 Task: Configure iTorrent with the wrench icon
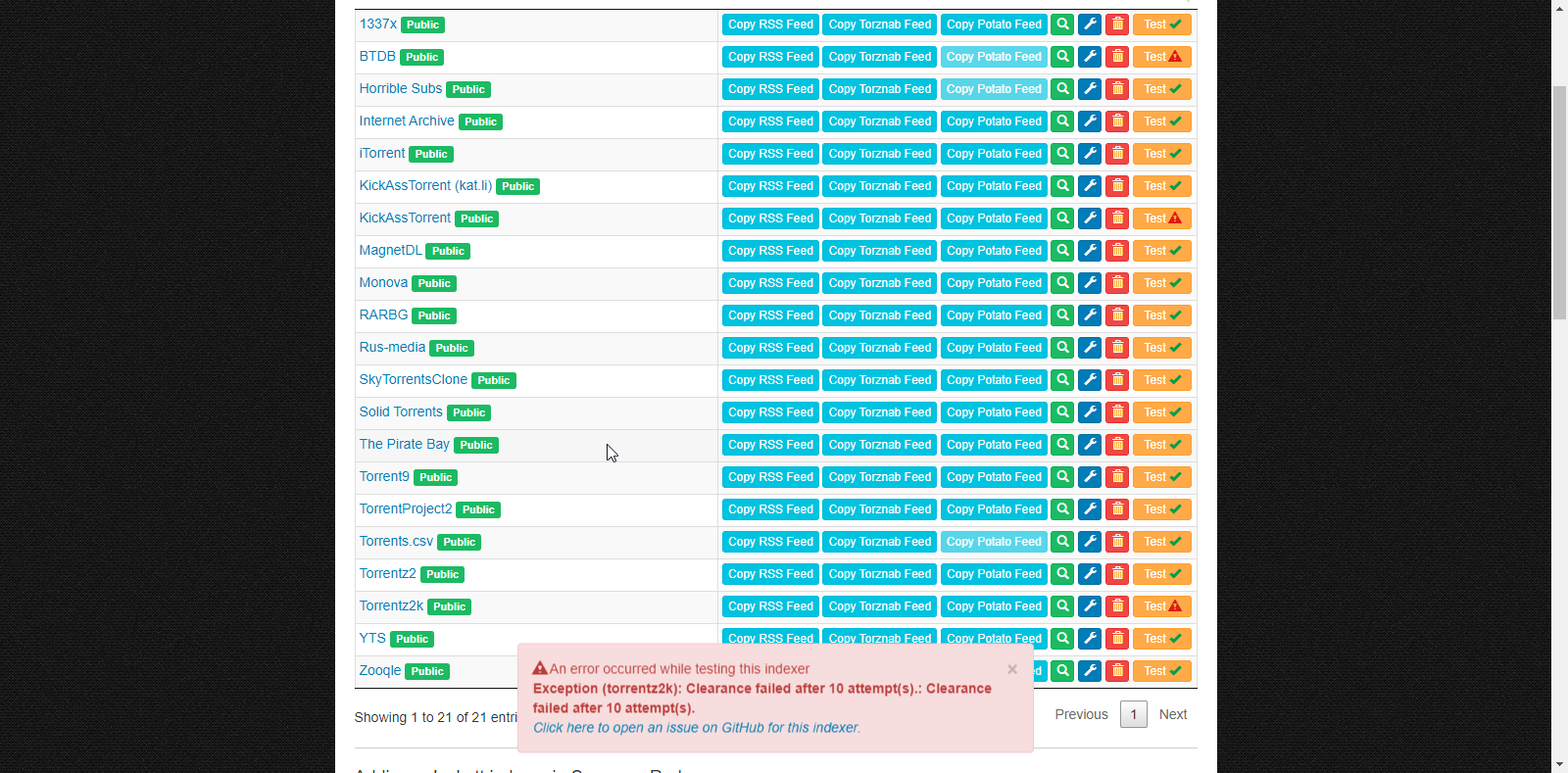pyautogui.click(x=1090, y=154)
